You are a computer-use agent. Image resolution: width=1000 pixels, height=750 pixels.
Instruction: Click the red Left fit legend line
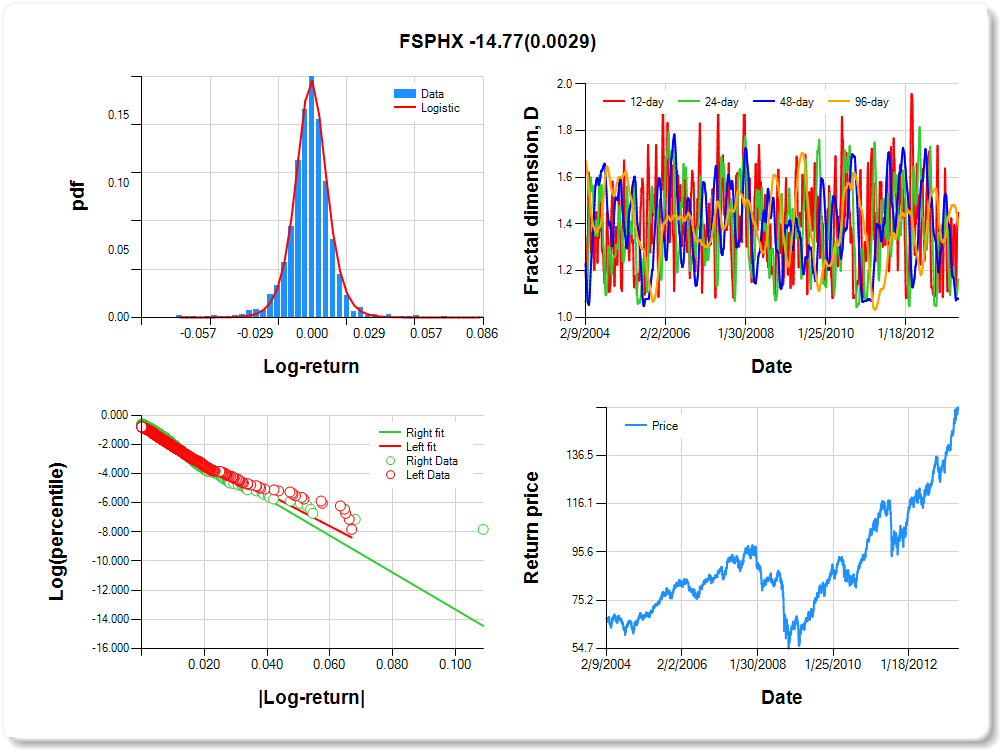pos(390,446)
